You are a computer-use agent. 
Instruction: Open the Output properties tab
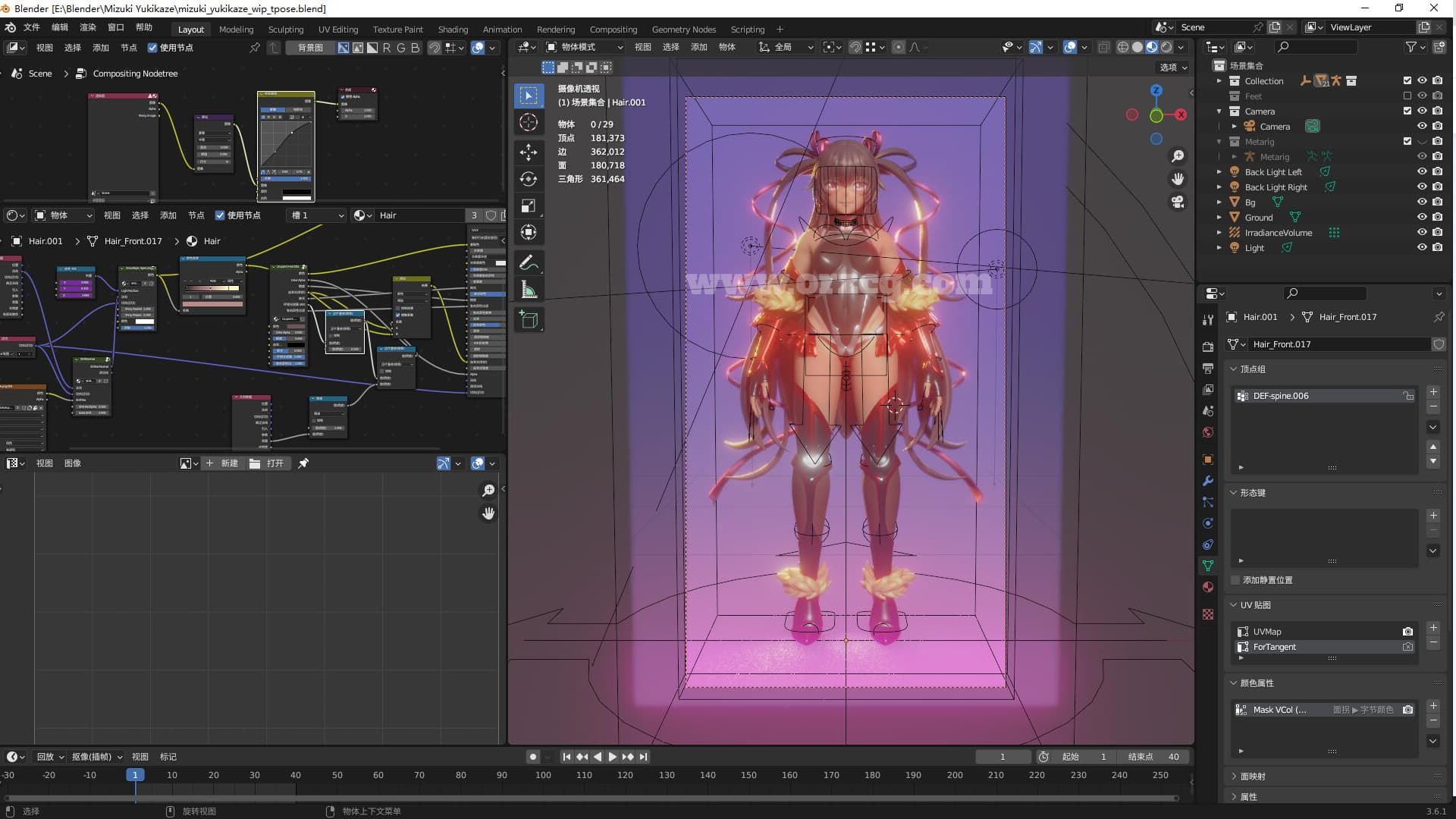coord(1208,368)
